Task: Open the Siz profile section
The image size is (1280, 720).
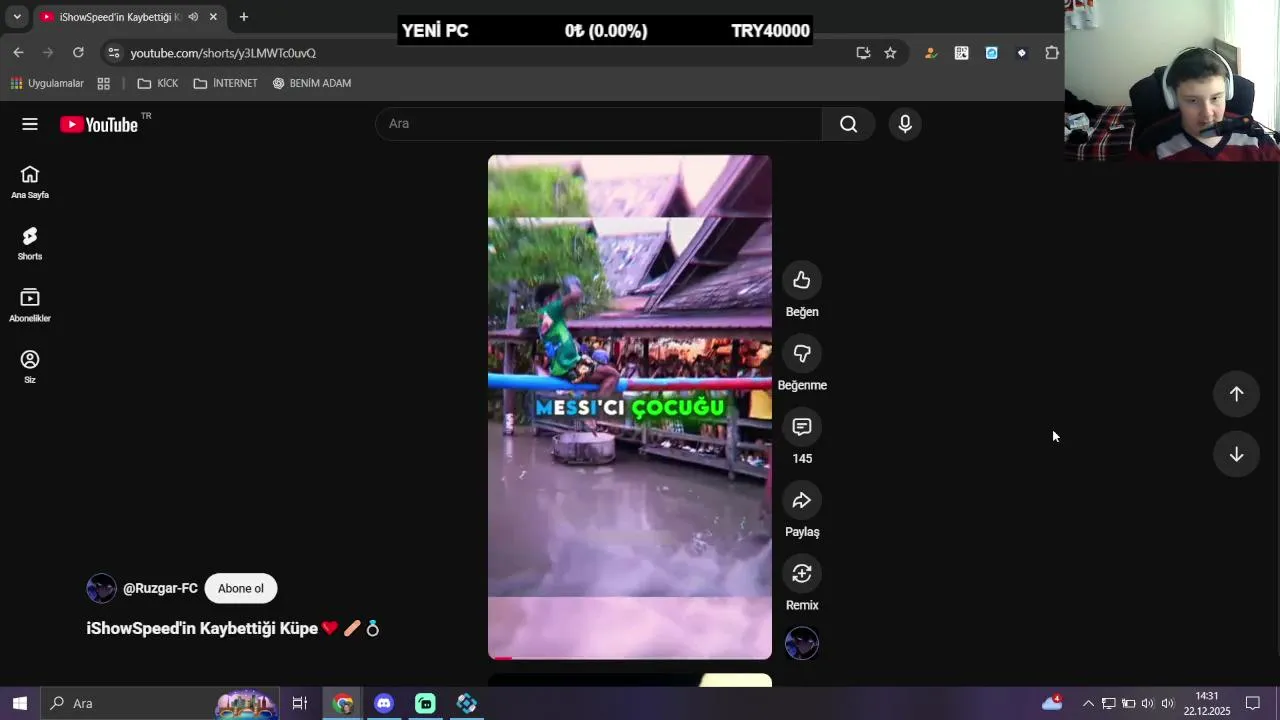Action: 30,366
